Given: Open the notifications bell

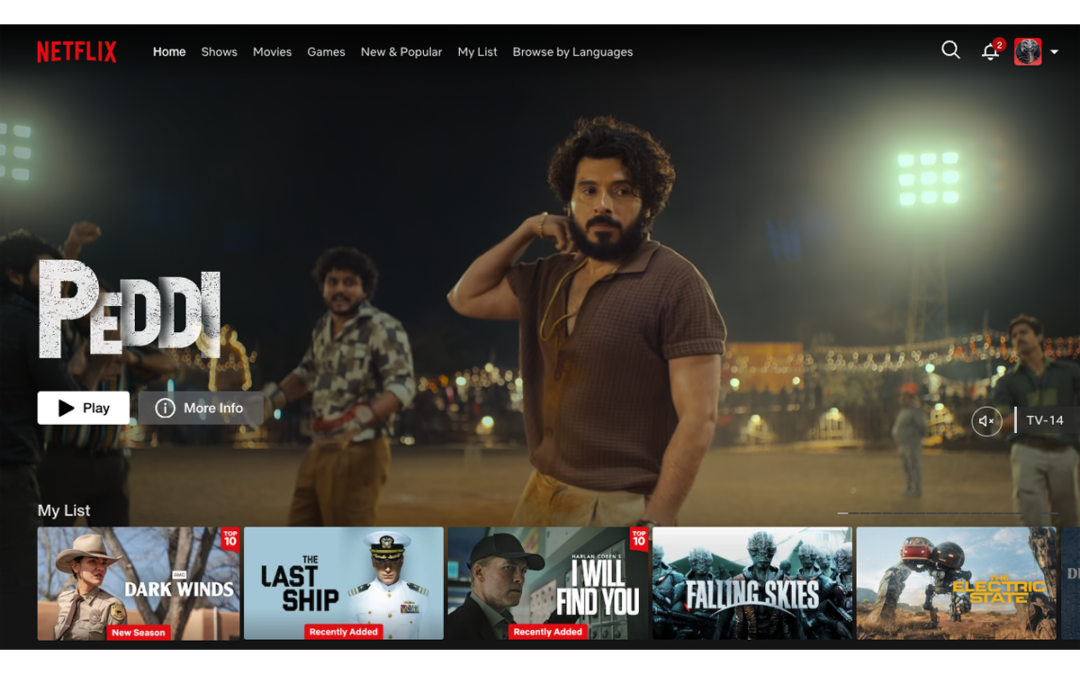Looking at the screenshot, I should pyautogui.click(x=990, y=51).
